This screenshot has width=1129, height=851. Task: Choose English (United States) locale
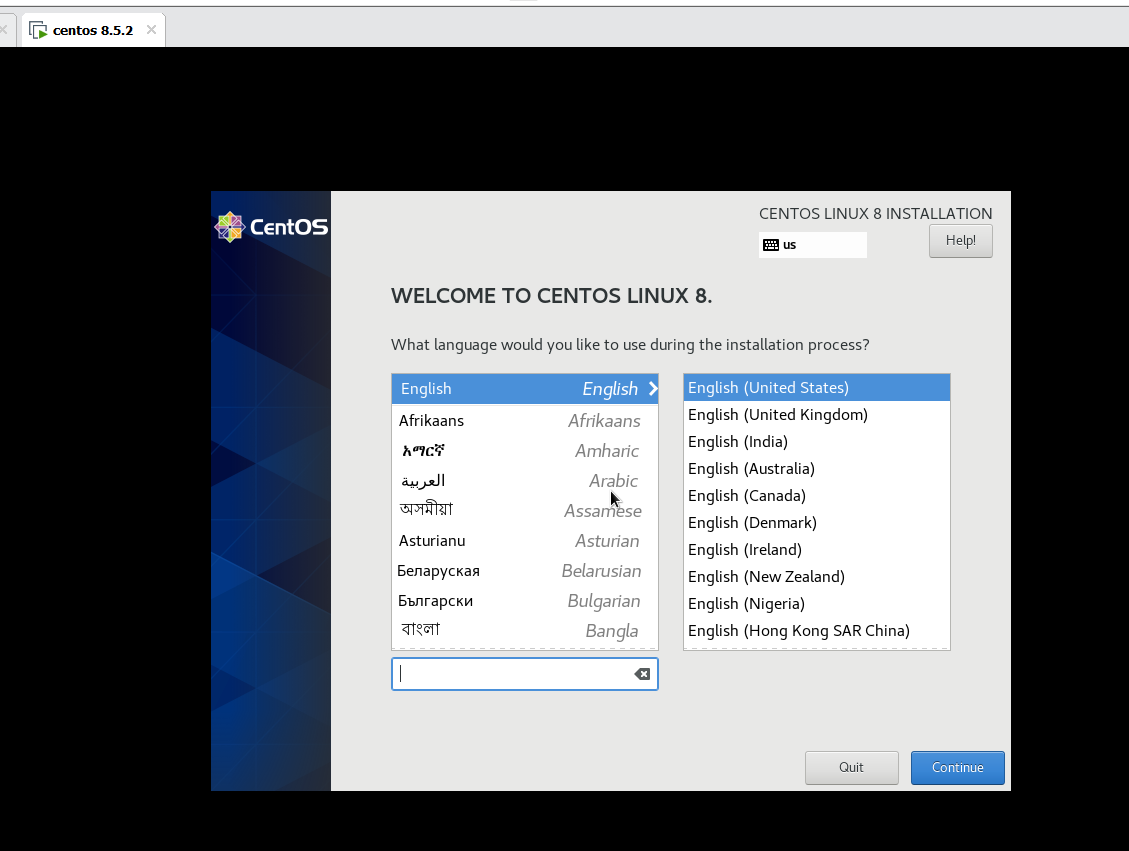[817, 387]
